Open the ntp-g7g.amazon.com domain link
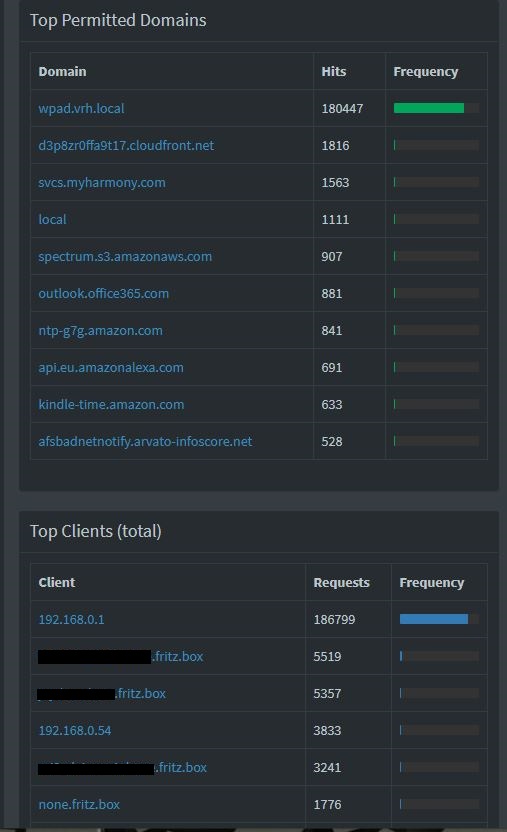This screenshot has width=507, height=832. [100, 331]
